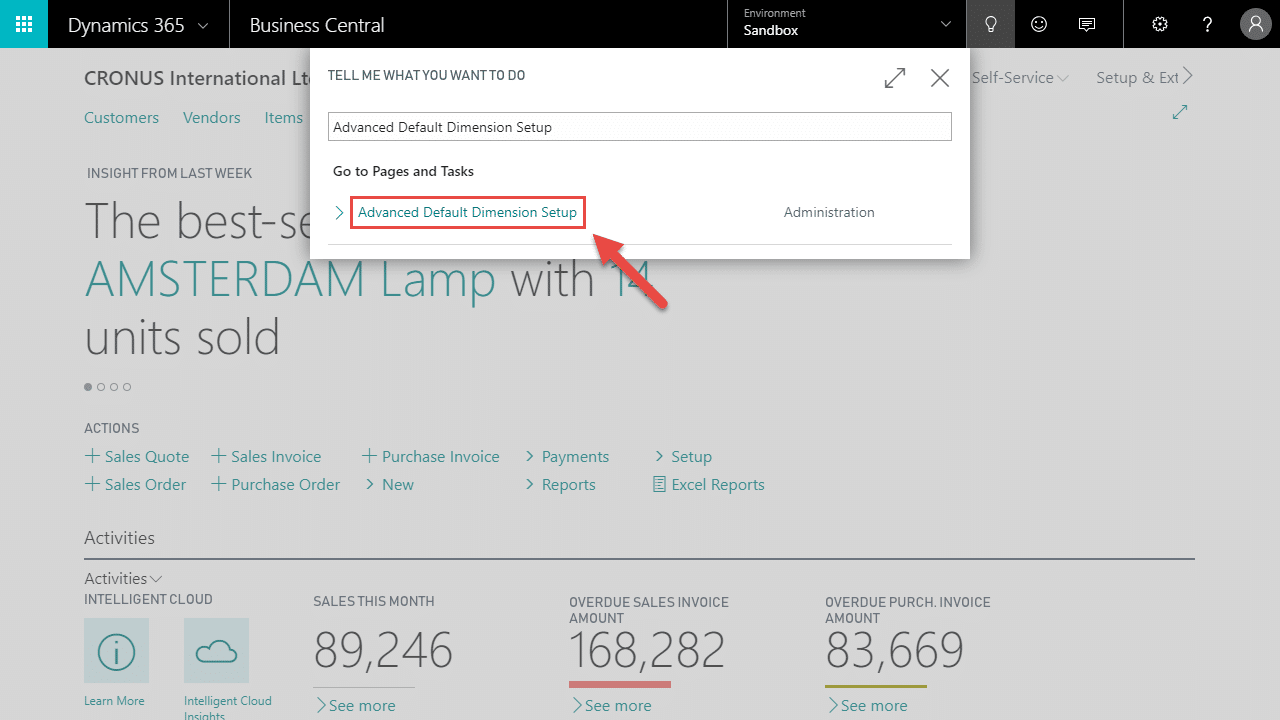The image size is (1280, 720).
Task: Open the notifications icon
Action: (1087, 23)
